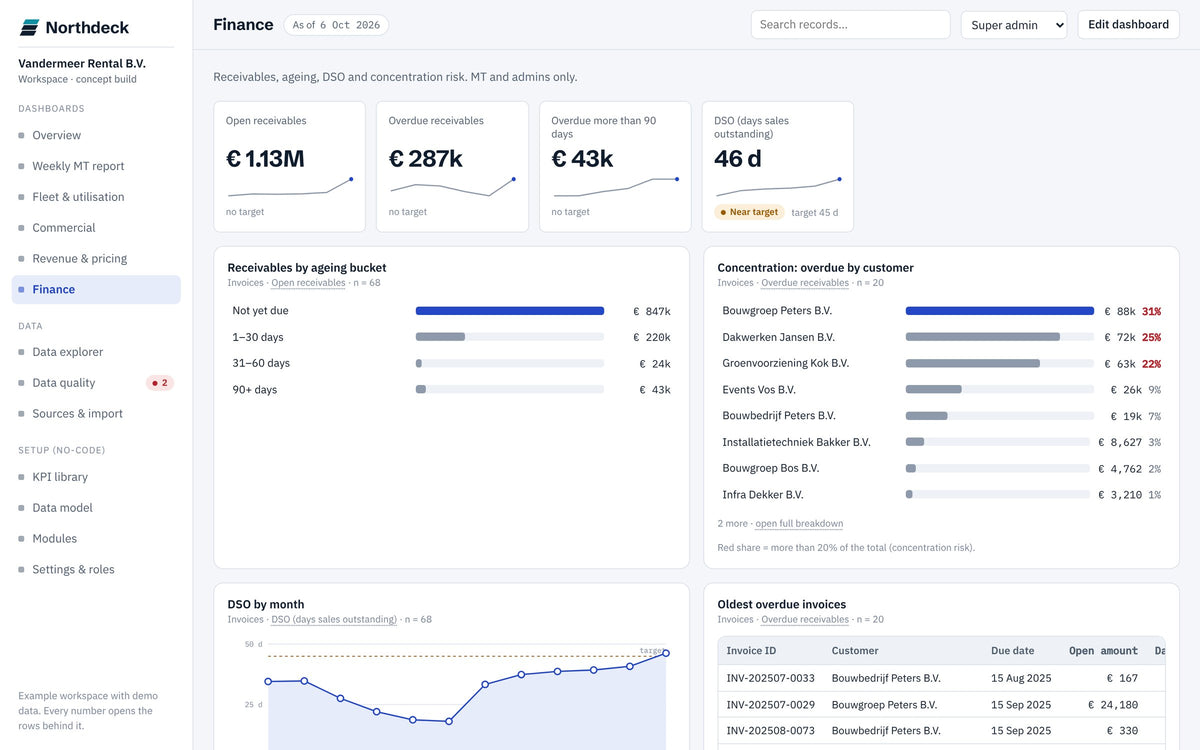Open Data quality page

(96, 383)
